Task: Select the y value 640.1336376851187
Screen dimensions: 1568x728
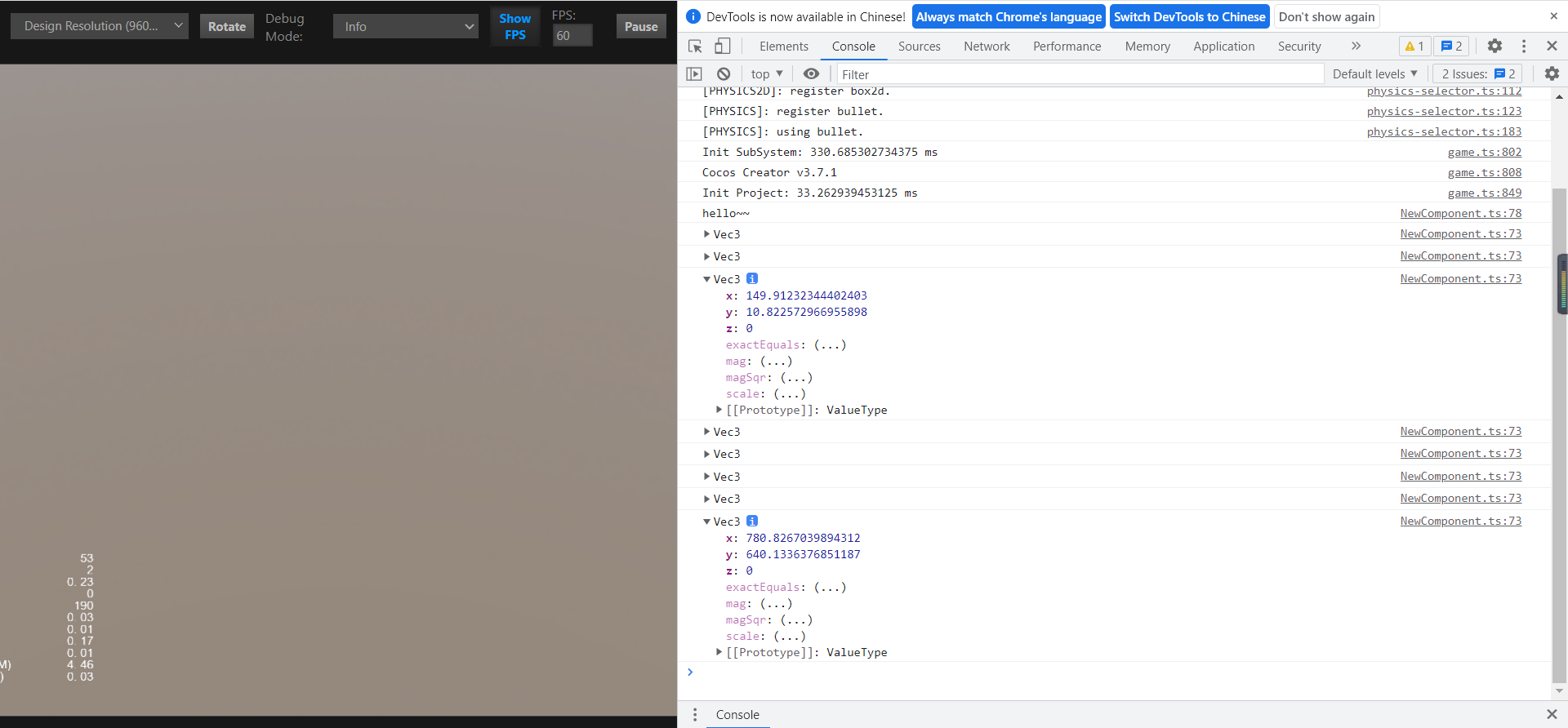Action: [803, 554]
